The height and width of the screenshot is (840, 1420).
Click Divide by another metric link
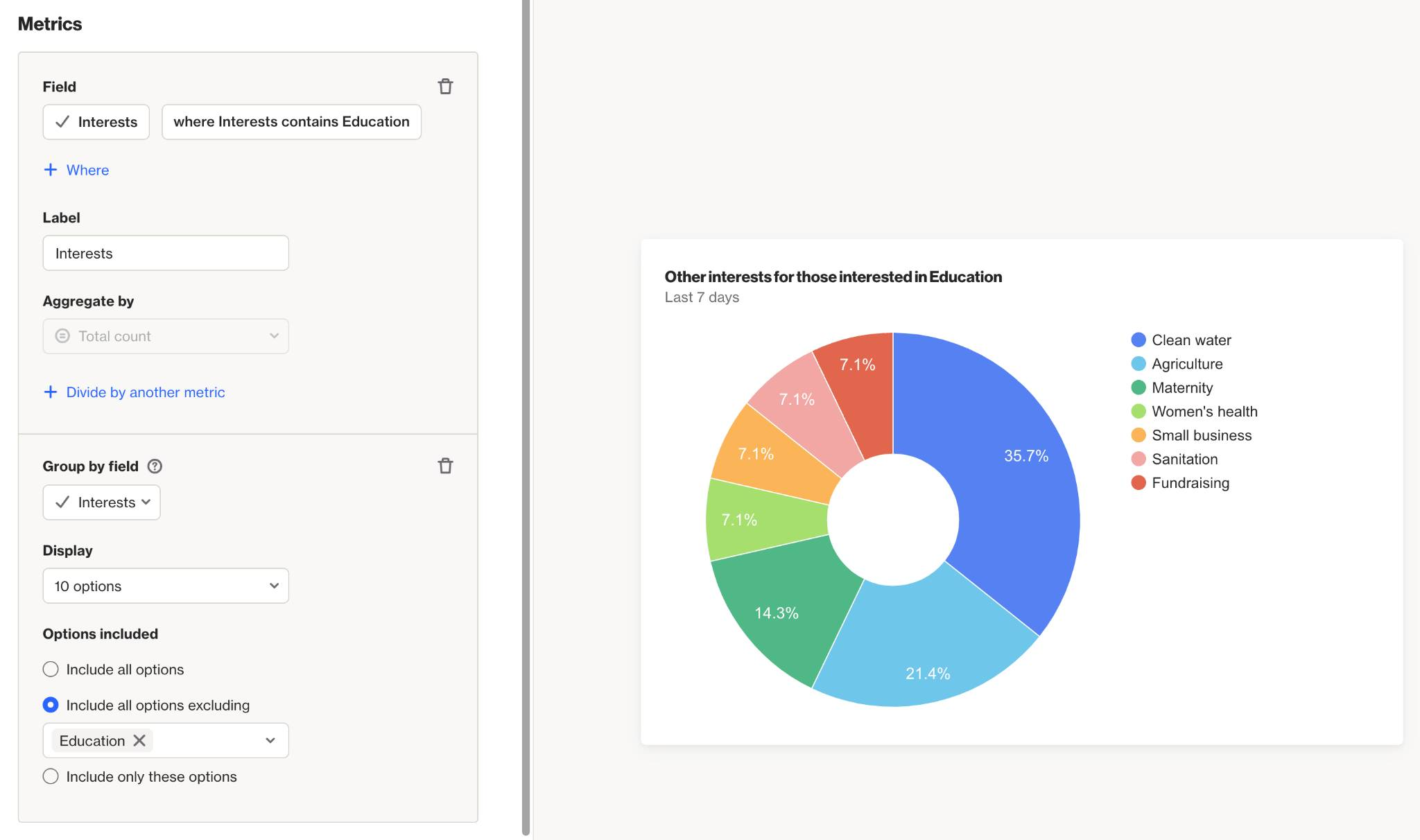coord(146,392)
